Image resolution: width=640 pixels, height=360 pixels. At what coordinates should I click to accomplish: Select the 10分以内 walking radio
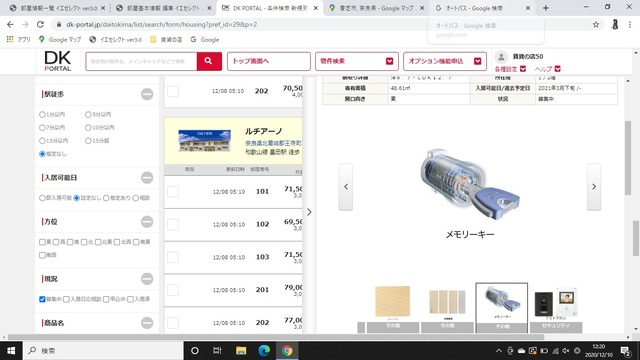[88, 128]
